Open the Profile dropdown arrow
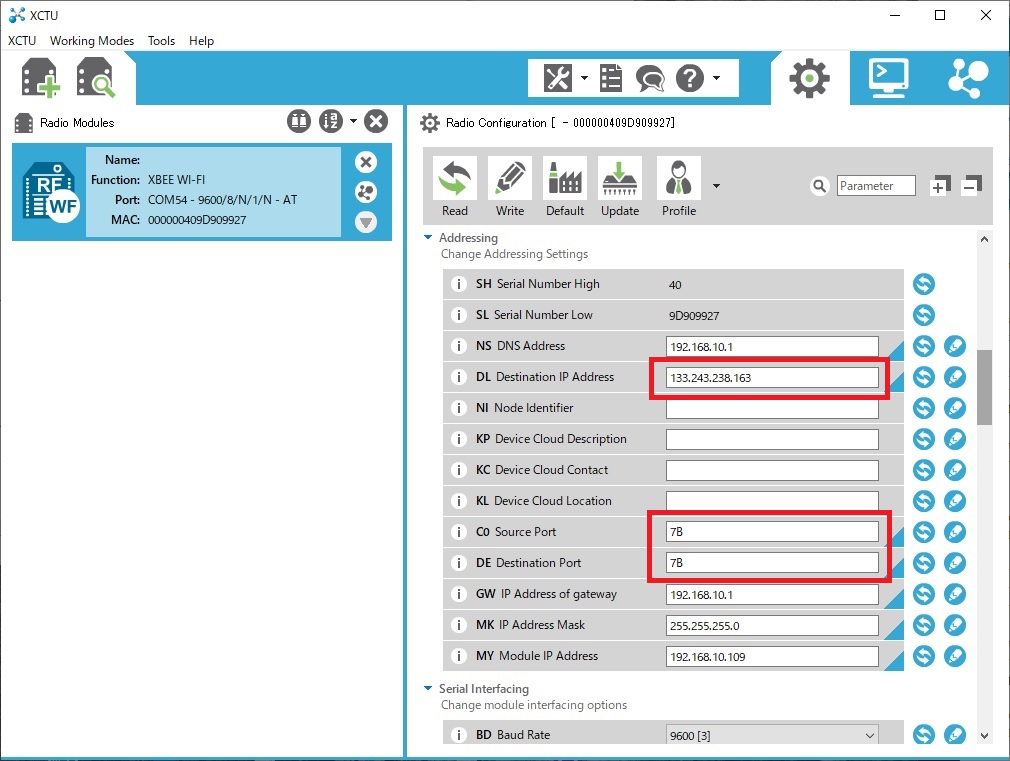The height and width of the screenshot is (761, 1010). [716, 186]
